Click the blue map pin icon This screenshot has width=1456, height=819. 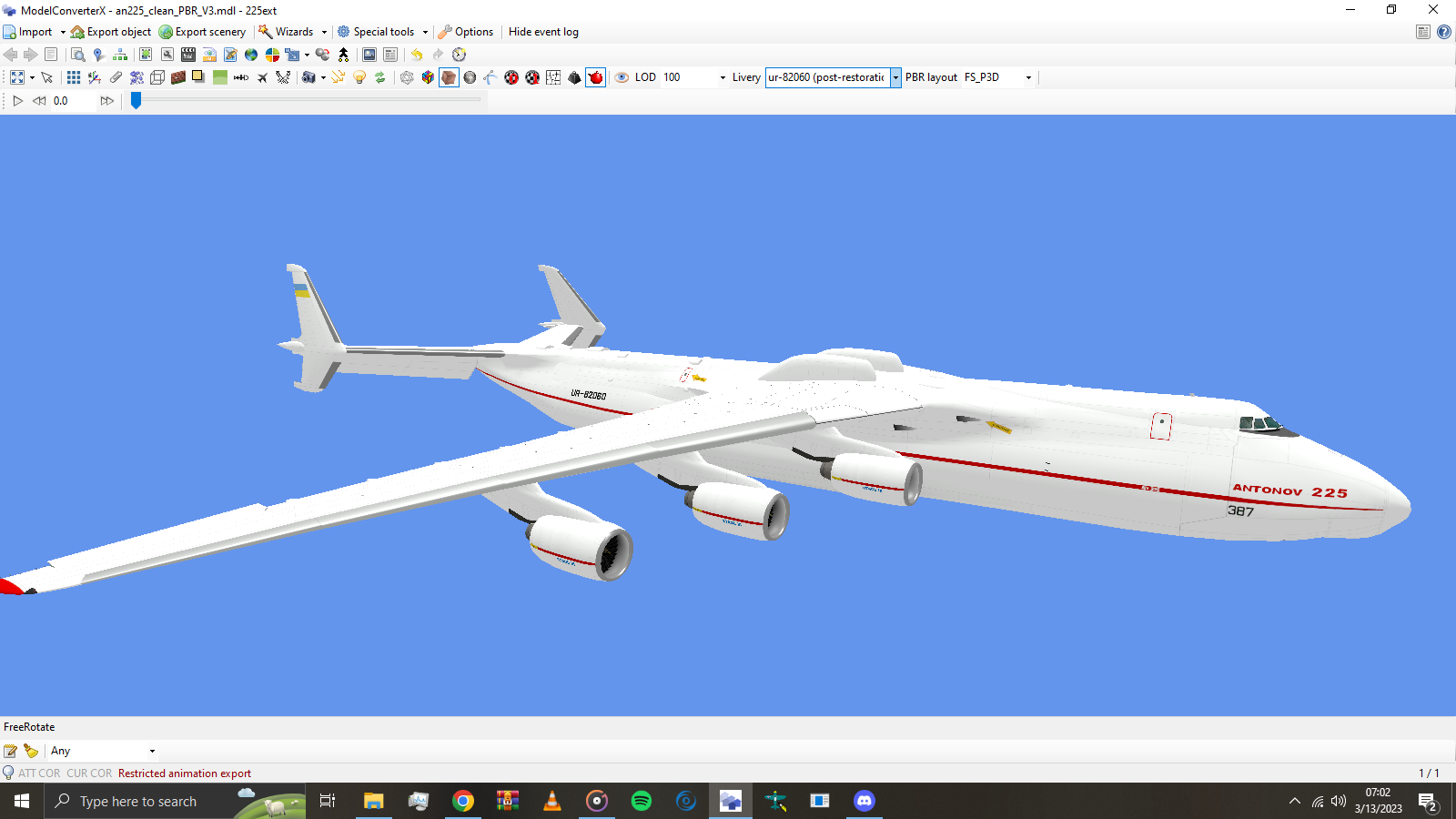point(98,55)
